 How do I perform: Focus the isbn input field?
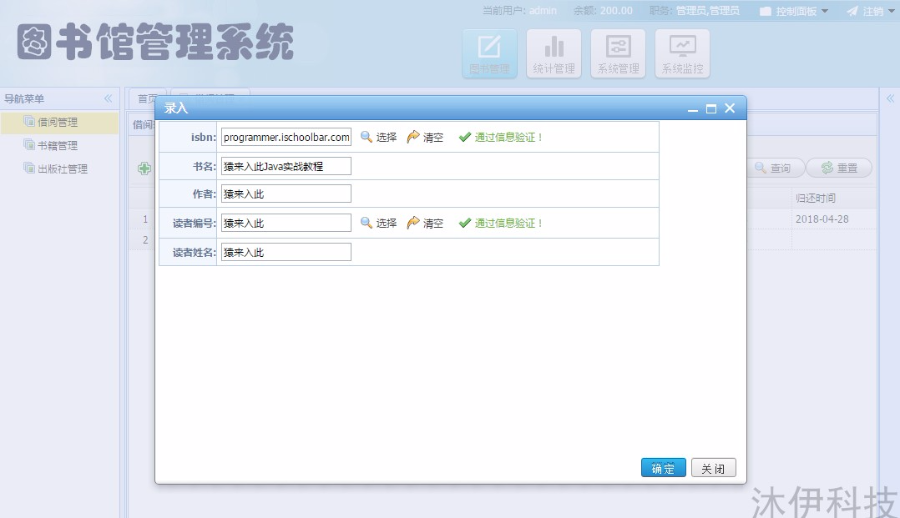pyautogui.click(x=286, y=137)
